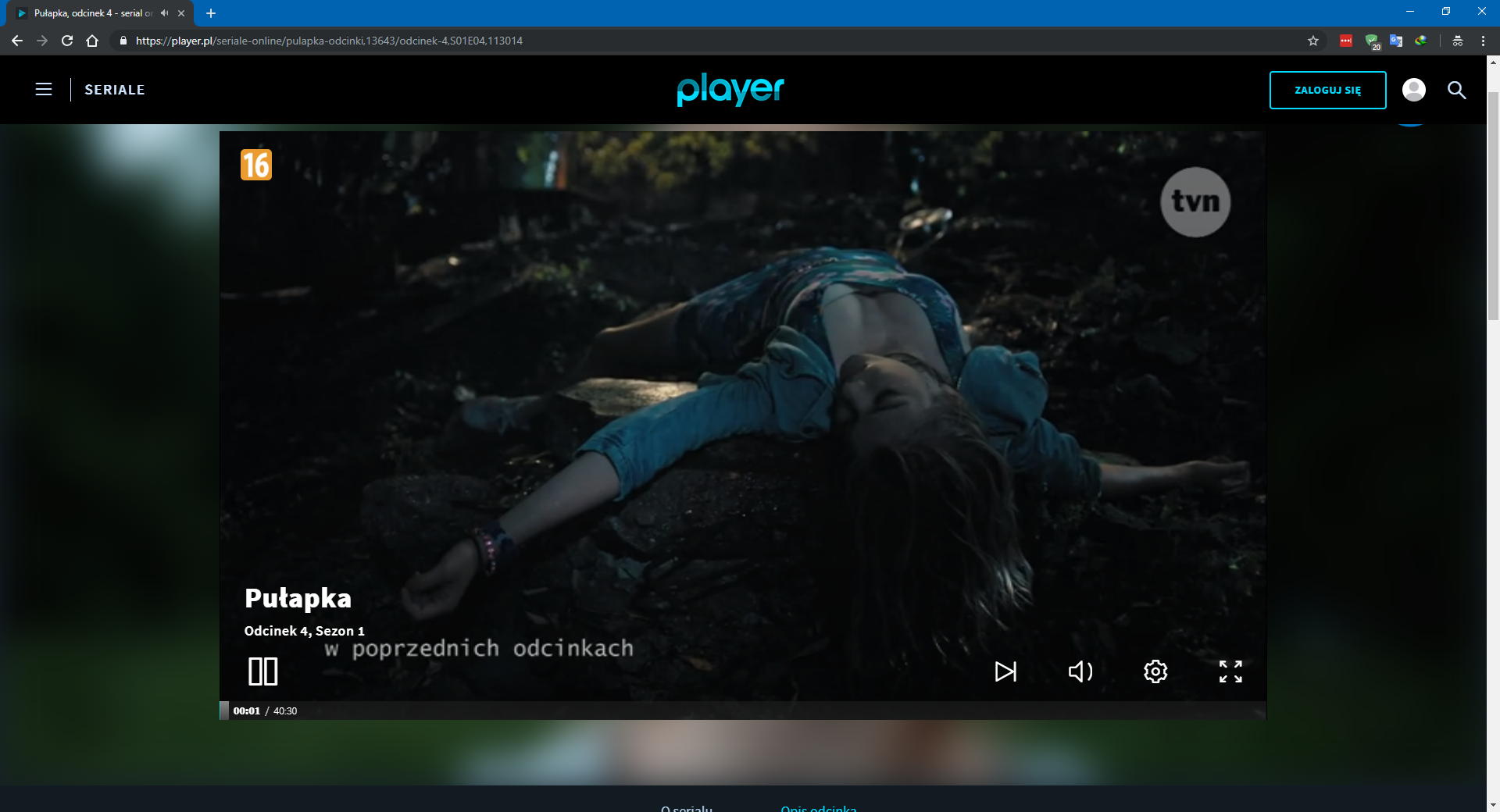Open the green shield extension with badge 20
The width and height of the screenshot is (1500, 812).
(1372, 41)
